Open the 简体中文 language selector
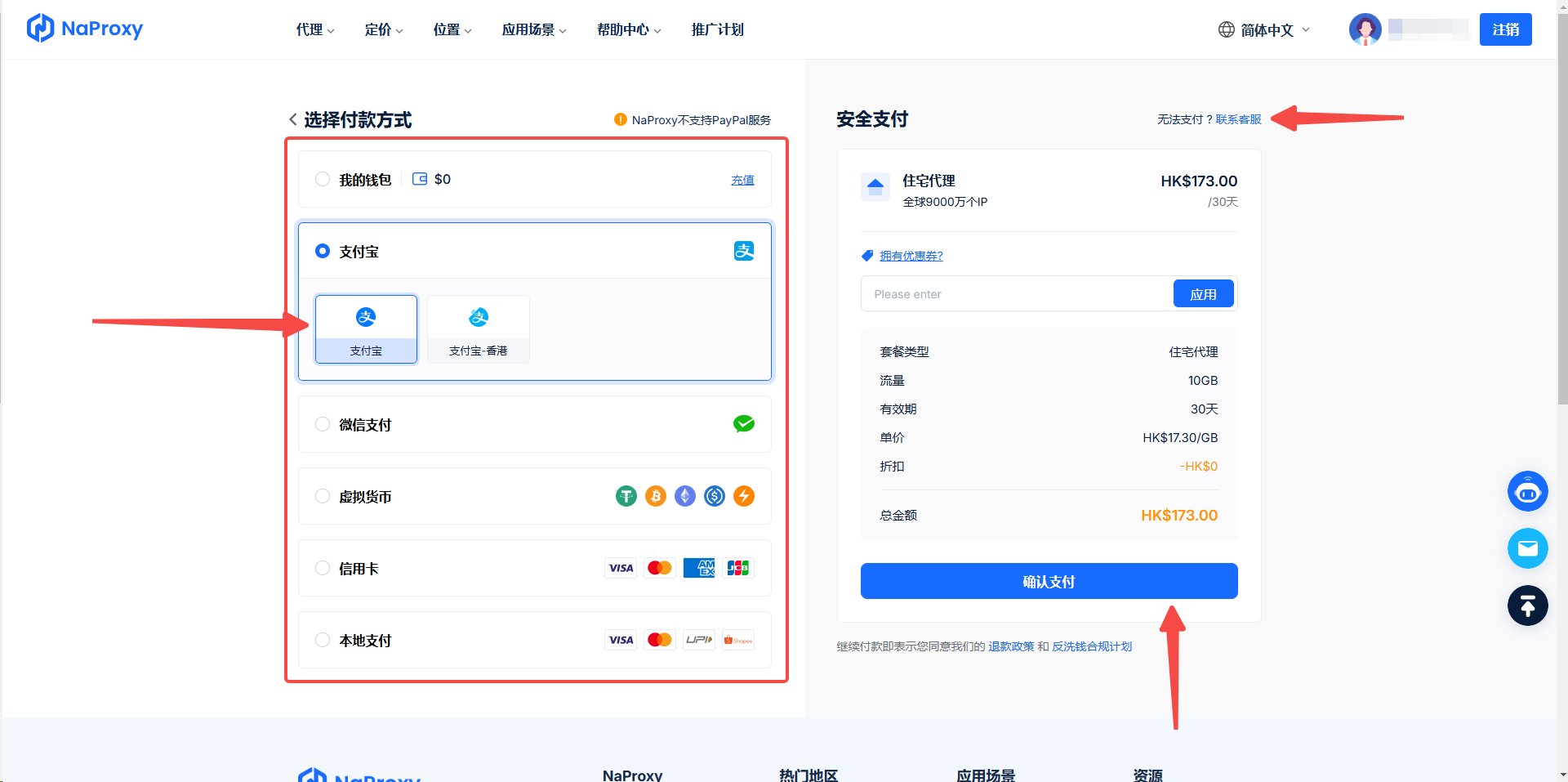 click(1264, 29)
